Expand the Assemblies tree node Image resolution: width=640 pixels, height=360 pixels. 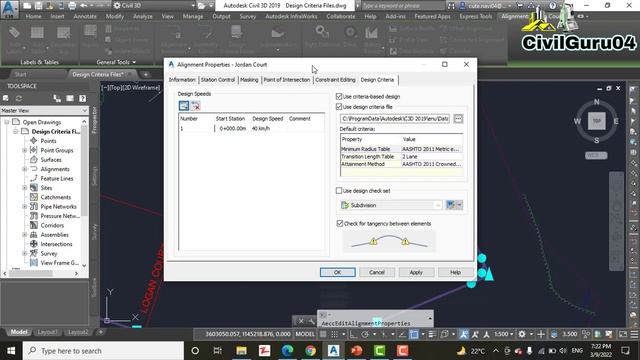pyautogui.click(x=24, y=235)
